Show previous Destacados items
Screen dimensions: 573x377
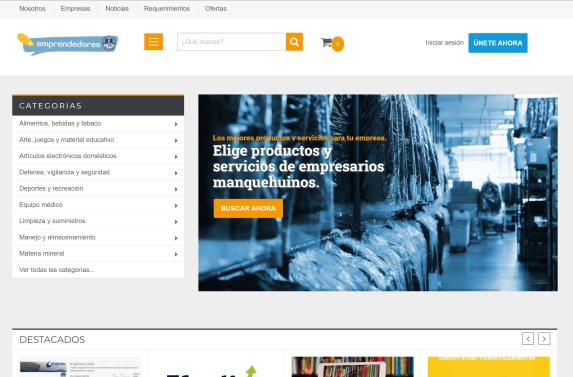click(x=528, y=339)
